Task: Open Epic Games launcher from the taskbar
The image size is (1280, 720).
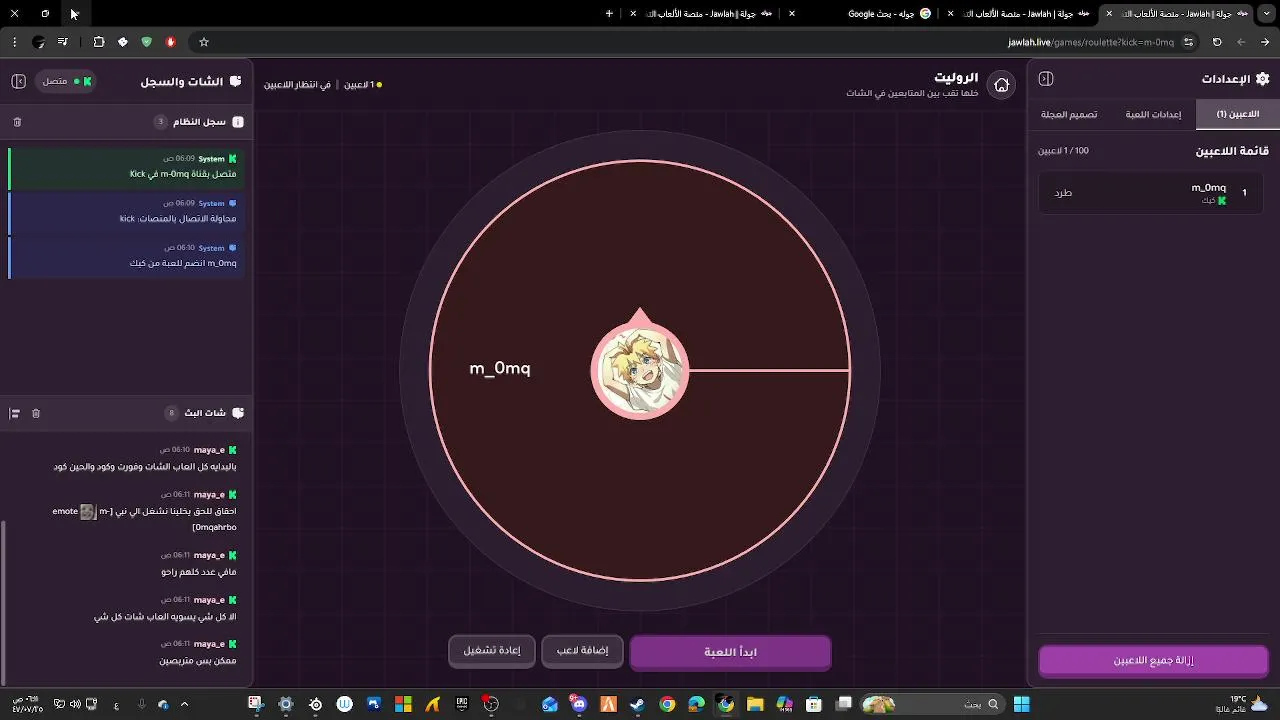Action: [x=461, y=704]
